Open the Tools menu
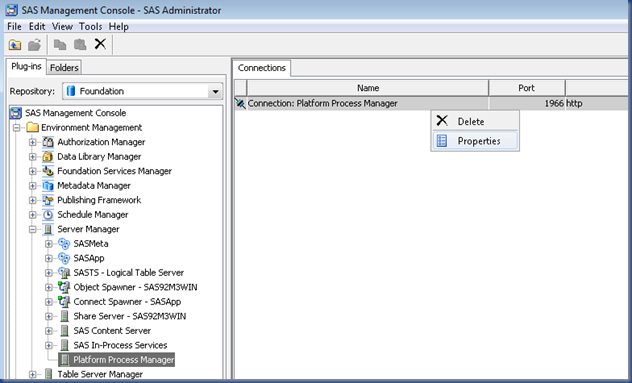632x383 pixels. pos(90,27)
